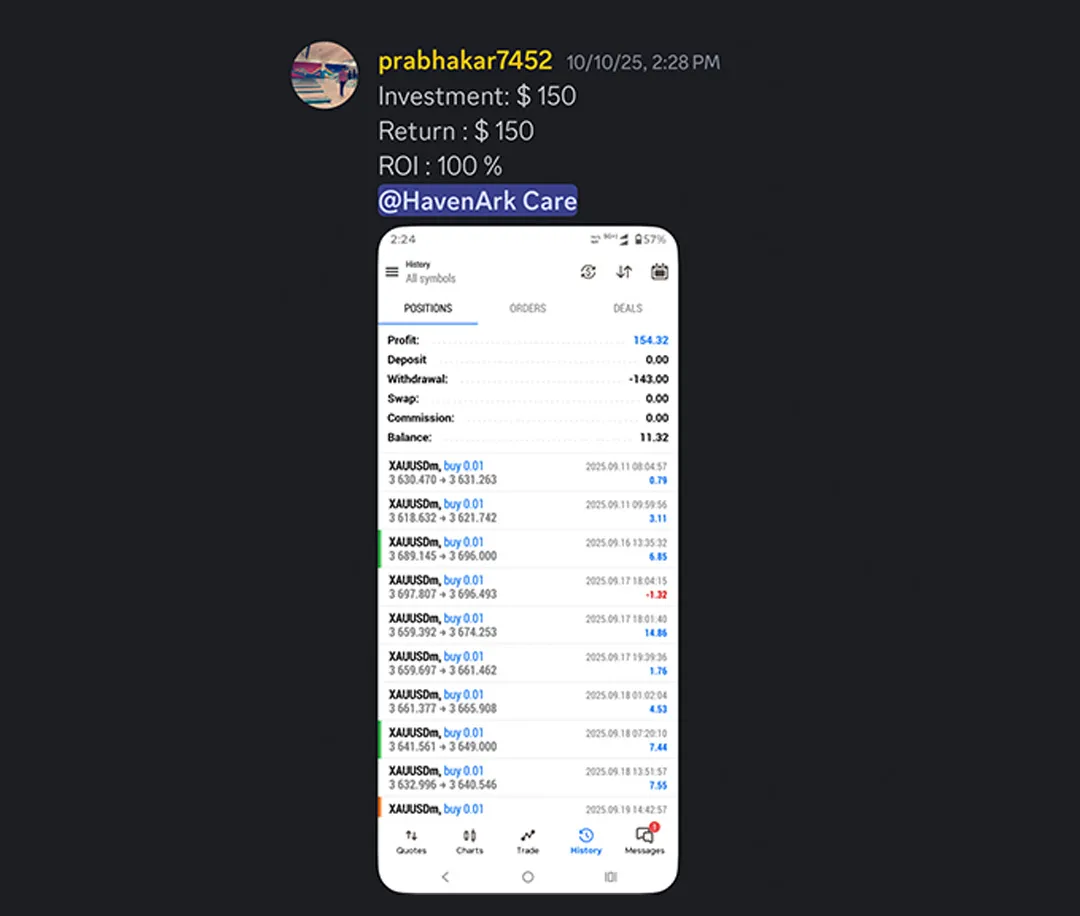Open the Quotes tab in bottom bar
Viewport: 1080px width, 916px height.
click(x=411, y=842)
